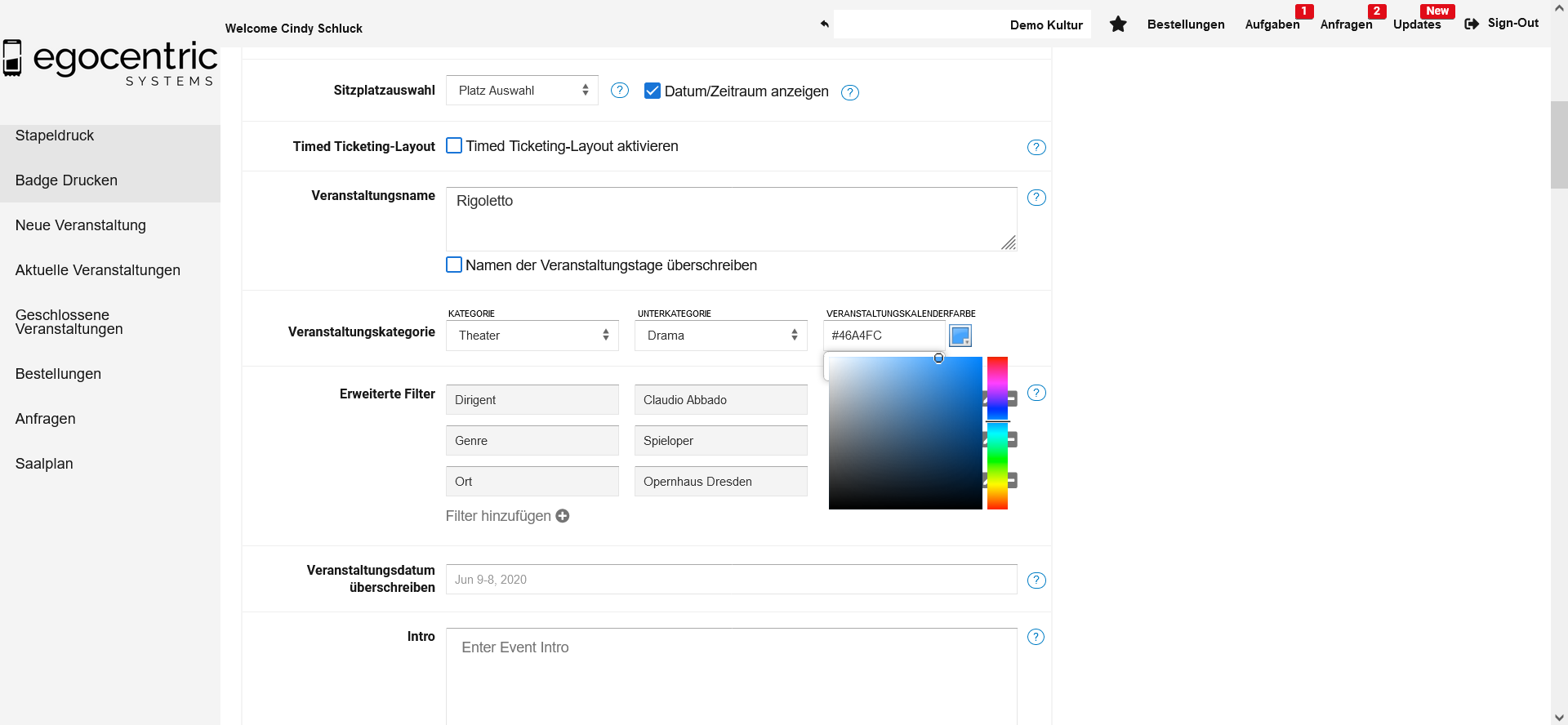1568x725 pixels.
Task: Click the back arrow icon beside Demo Kultur
Action: (825, 24)
